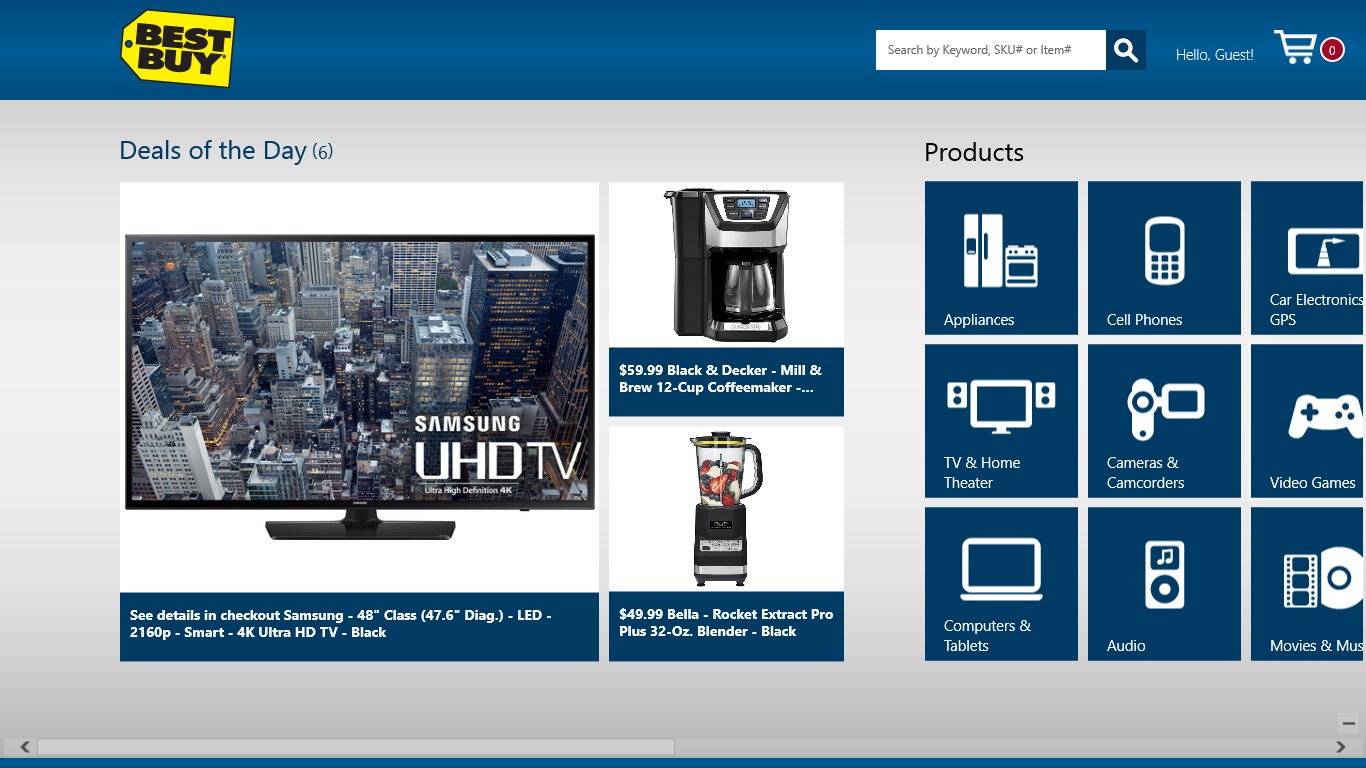Click the Best Buy logo
1366x768 pixels.
click(x=177, y=49)
